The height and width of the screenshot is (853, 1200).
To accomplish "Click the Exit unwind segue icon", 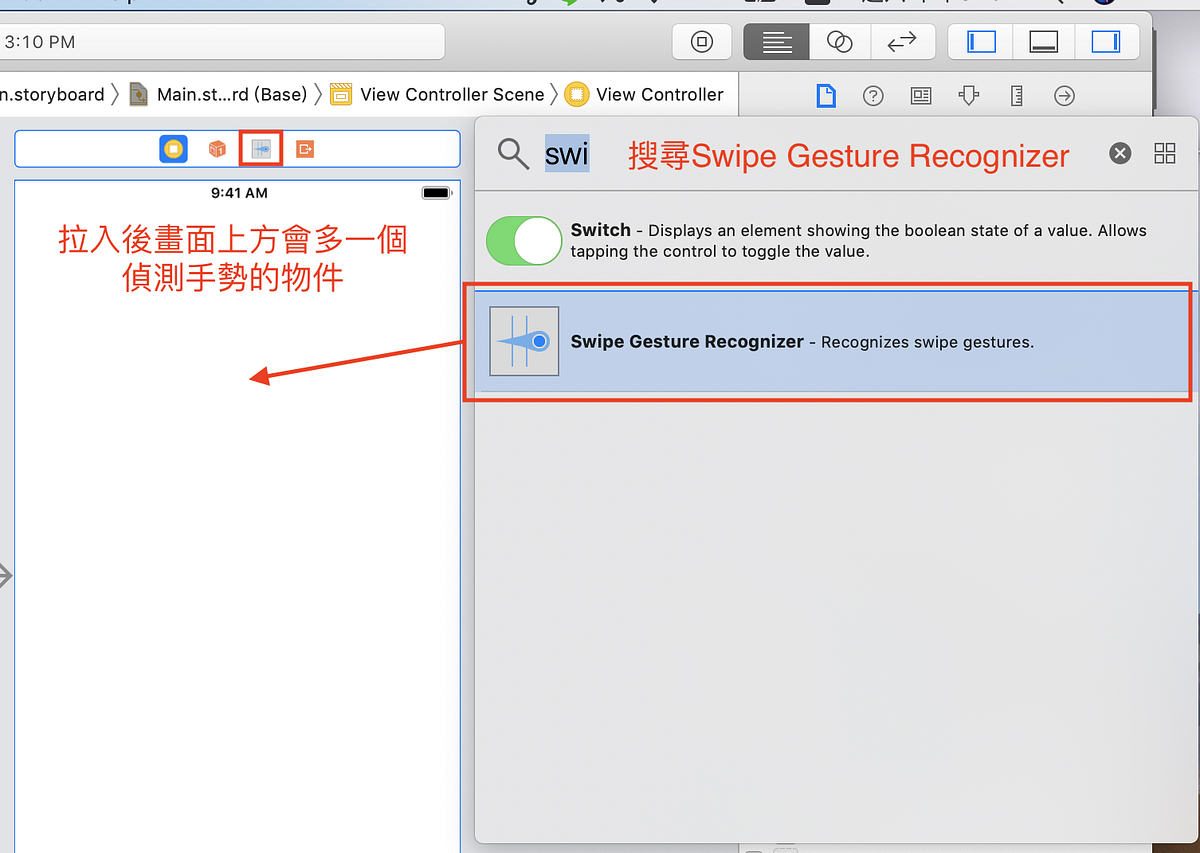I will pyautogui.click(x=304, y=148).
